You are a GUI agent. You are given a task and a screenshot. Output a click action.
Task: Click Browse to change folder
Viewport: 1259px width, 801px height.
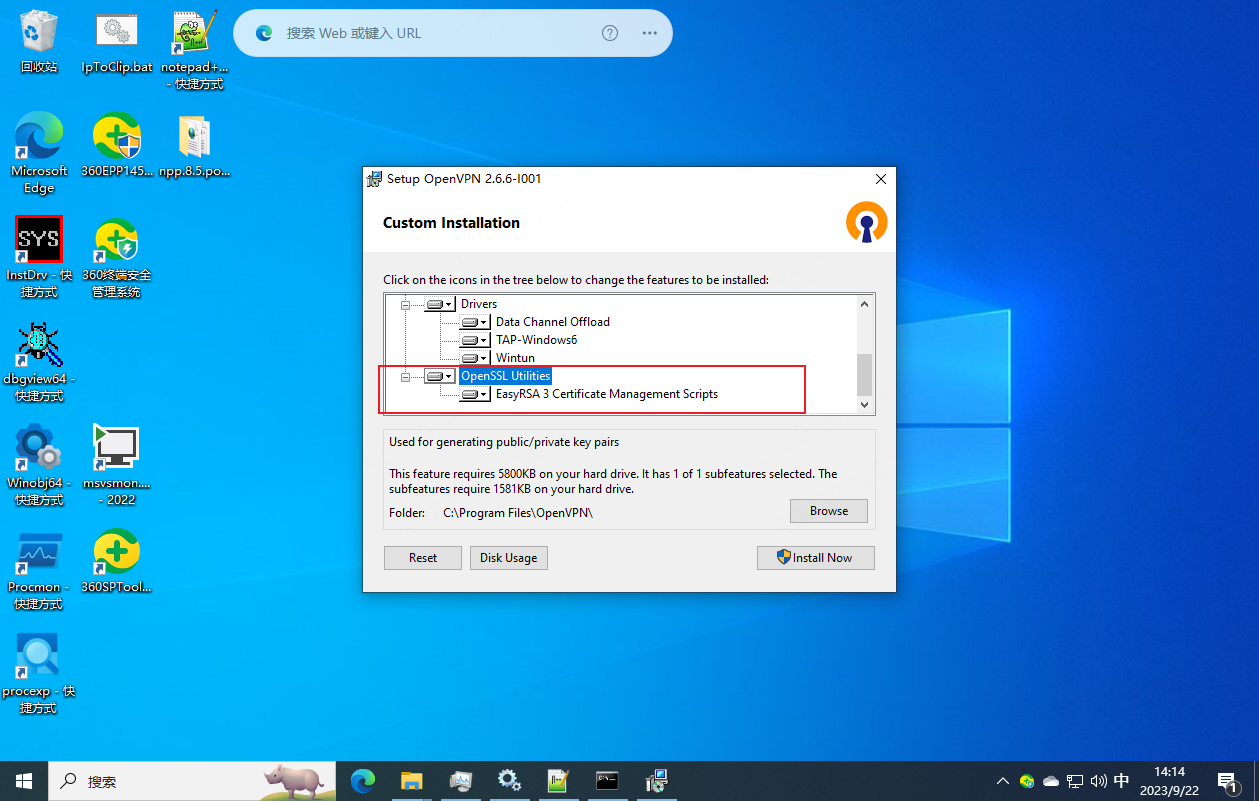coord(829,511)
